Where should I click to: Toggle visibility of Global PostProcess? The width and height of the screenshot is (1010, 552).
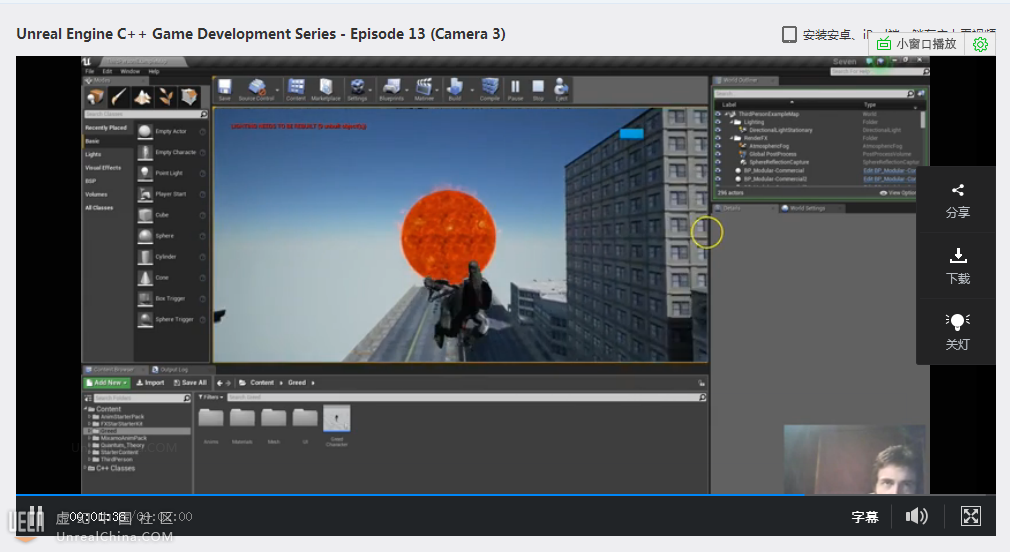718,154
